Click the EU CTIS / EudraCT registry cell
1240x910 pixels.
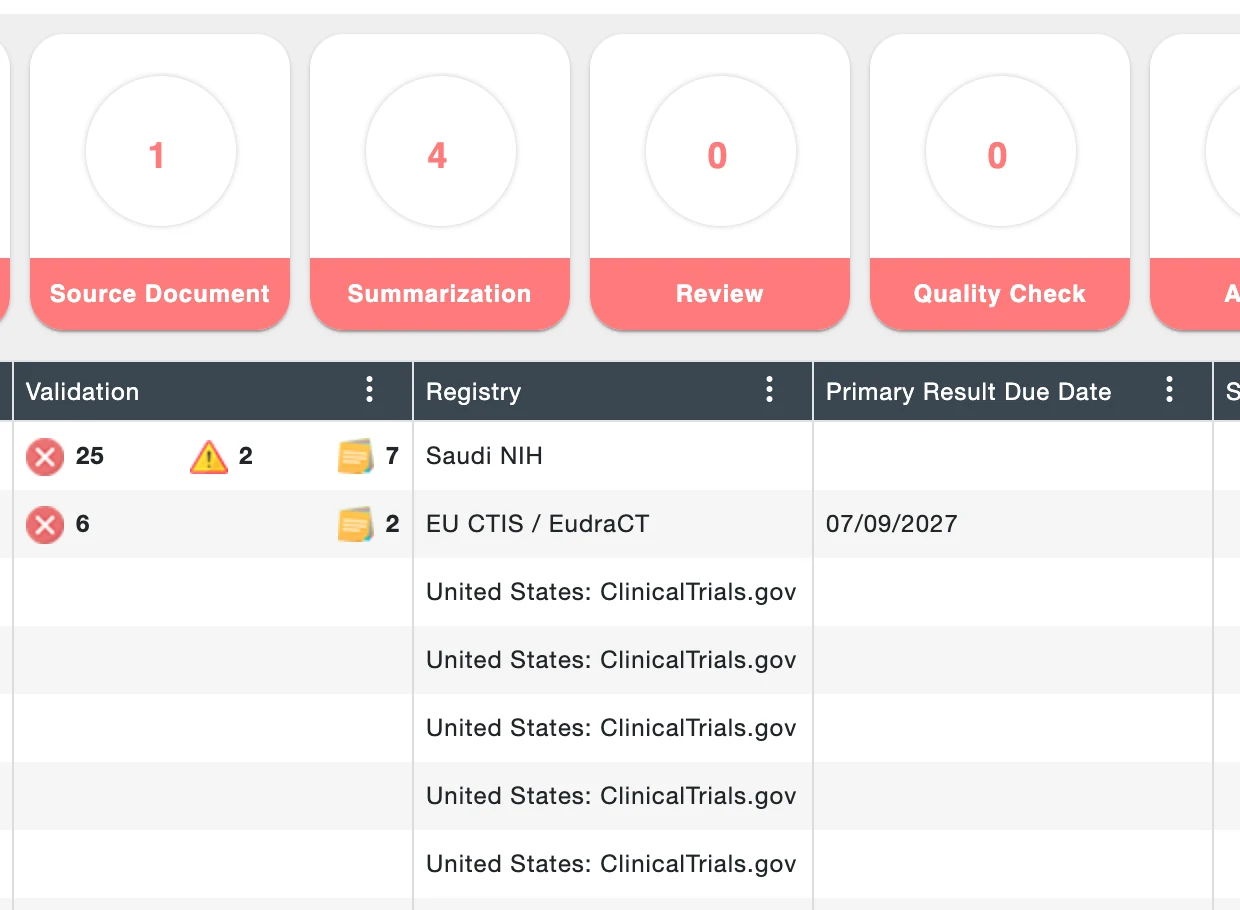pos(613,524)
